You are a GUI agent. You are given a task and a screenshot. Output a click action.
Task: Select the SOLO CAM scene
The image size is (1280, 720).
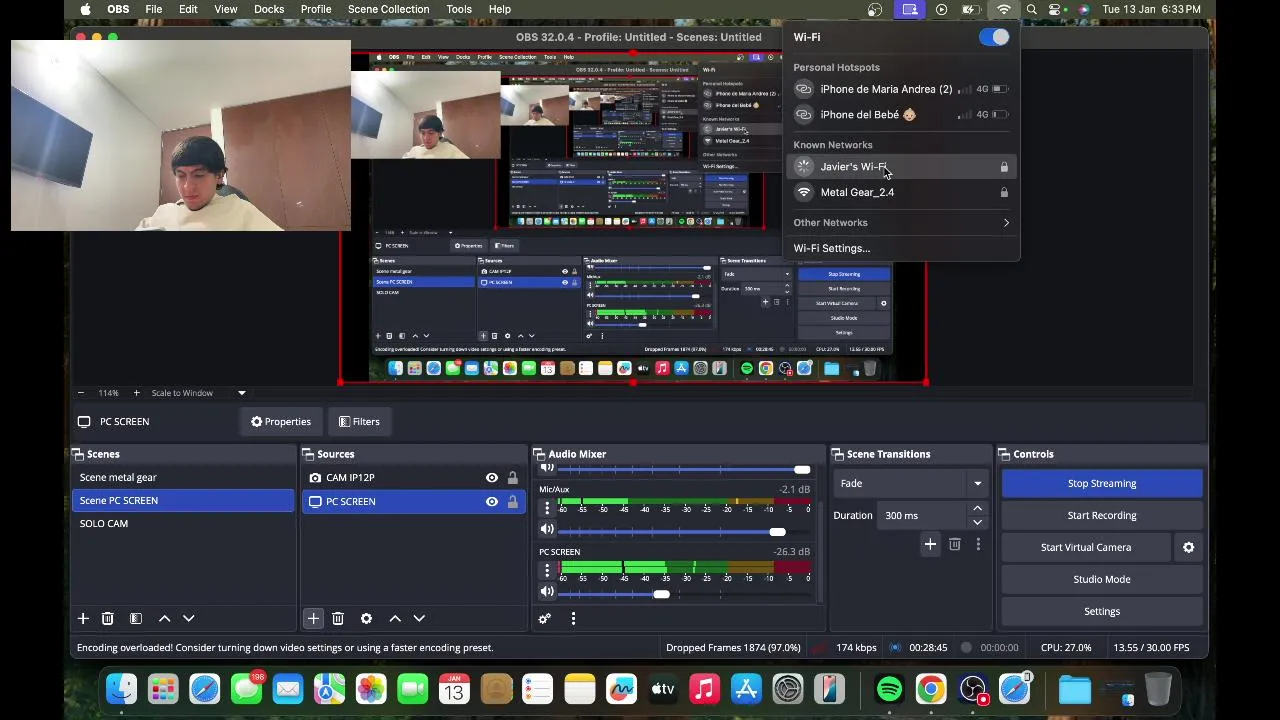[183, 524]
